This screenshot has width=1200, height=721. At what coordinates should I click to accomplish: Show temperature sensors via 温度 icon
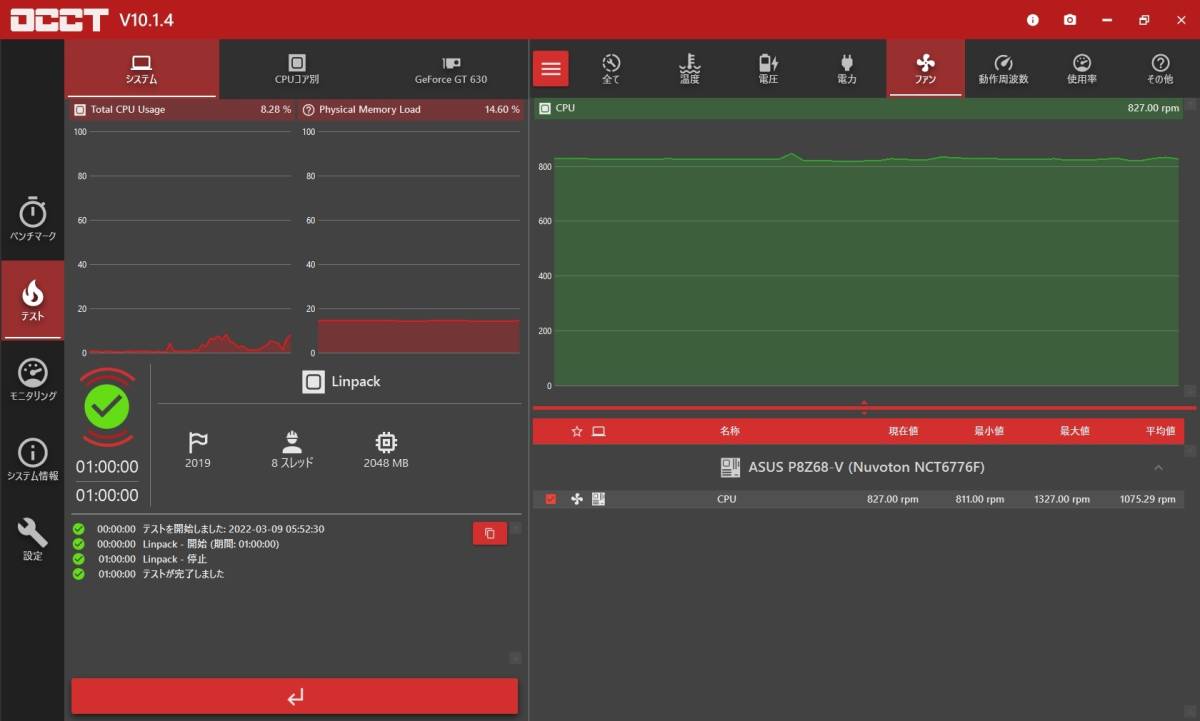689,68
